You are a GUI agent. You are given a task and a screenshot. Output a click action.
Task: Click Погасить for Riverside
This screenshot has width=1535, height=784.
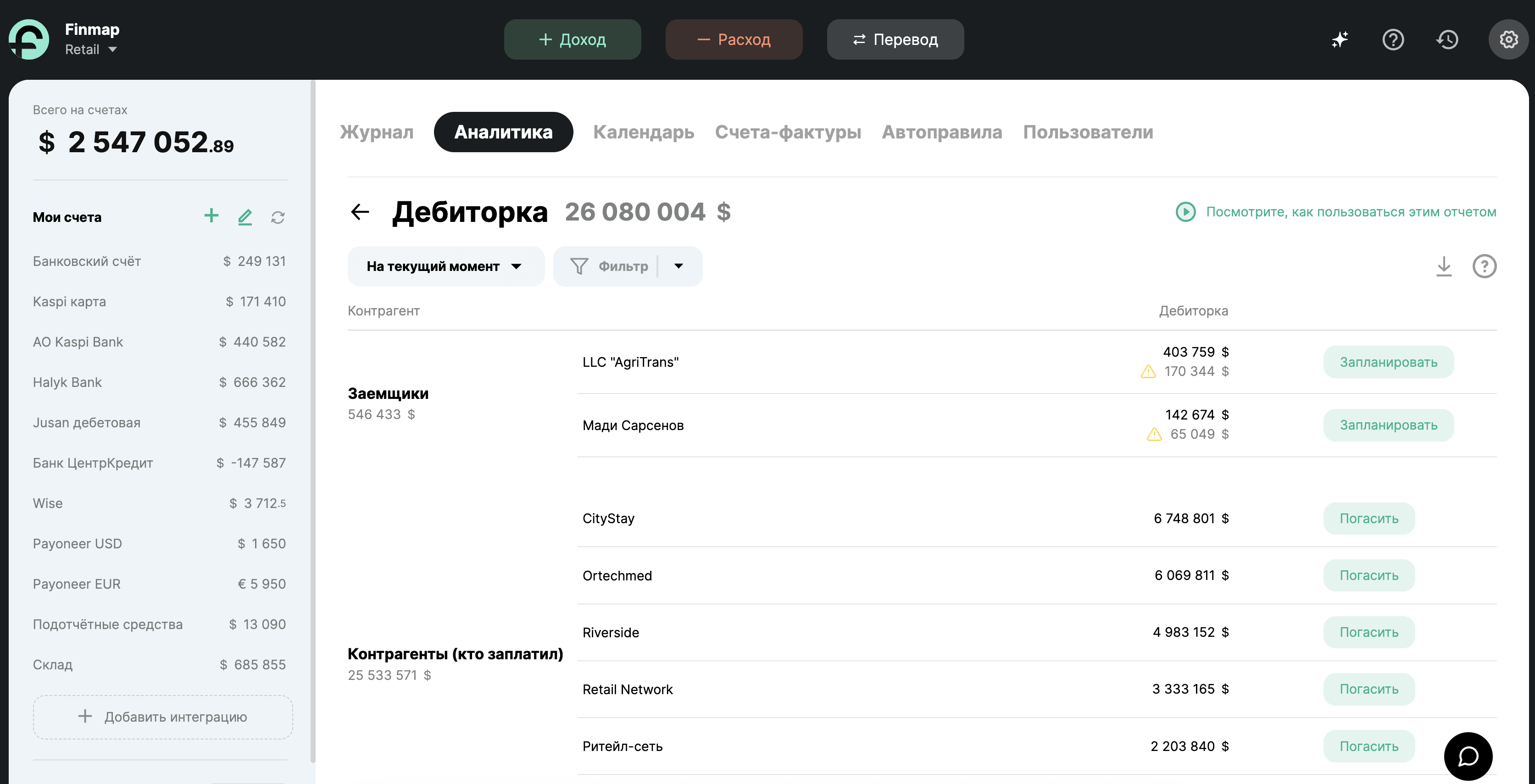click(1369, 632)
